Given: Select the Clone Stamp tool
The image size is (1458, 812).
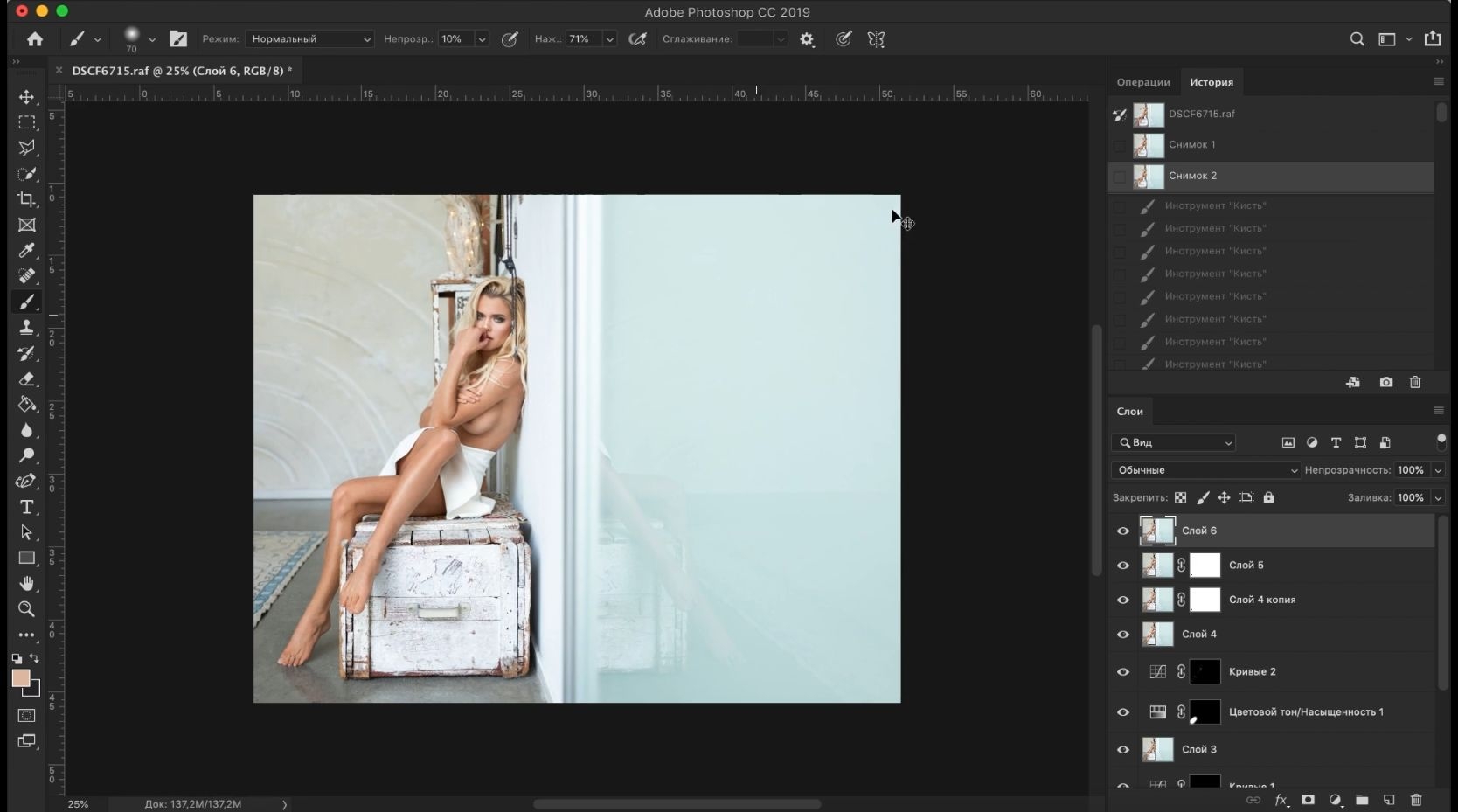Looking at the screenshot, I should [26, 328].
